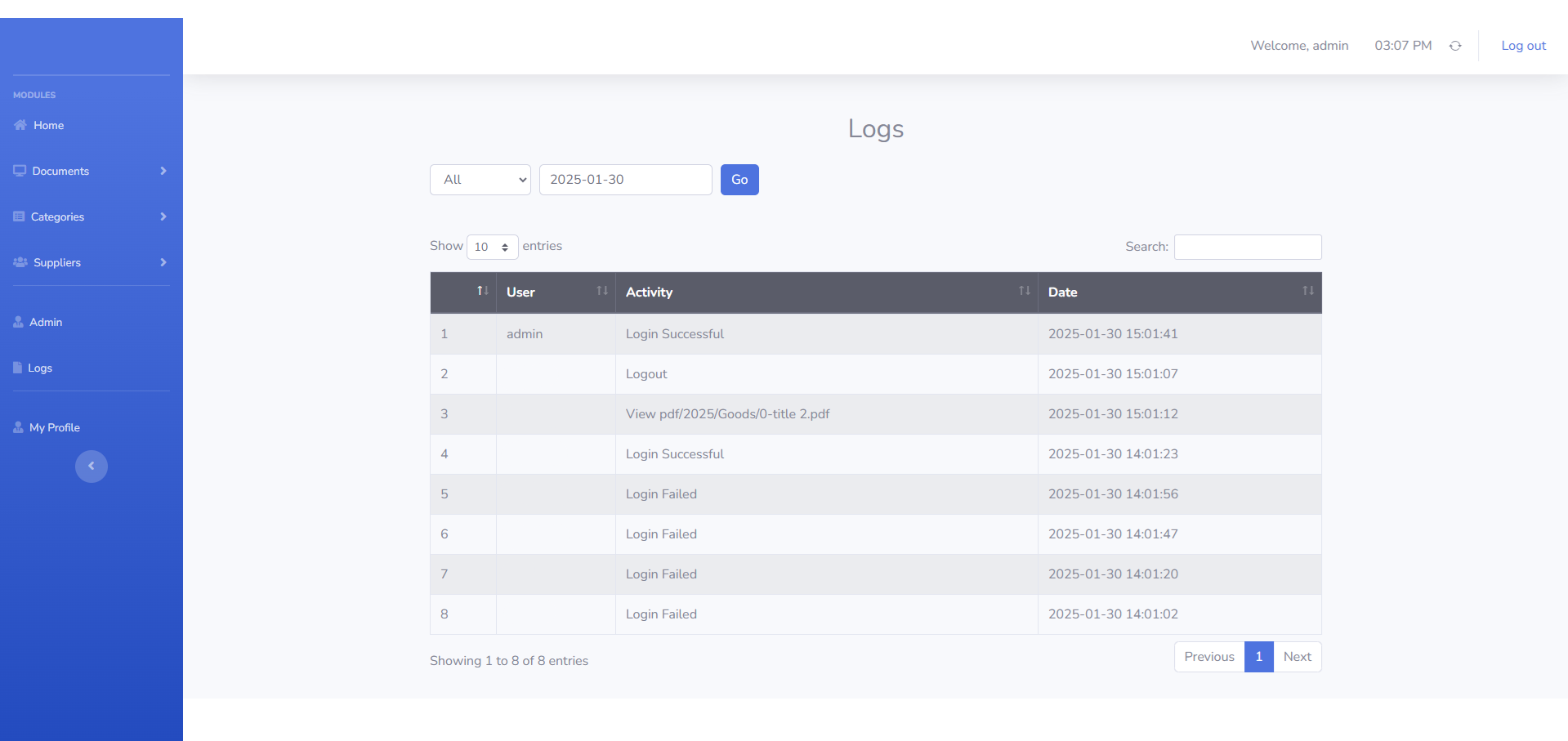The height and width of the screenshot is (741, 1568).
Task: Expand the Suppliers submenu chevron
Action: point(163,262)
